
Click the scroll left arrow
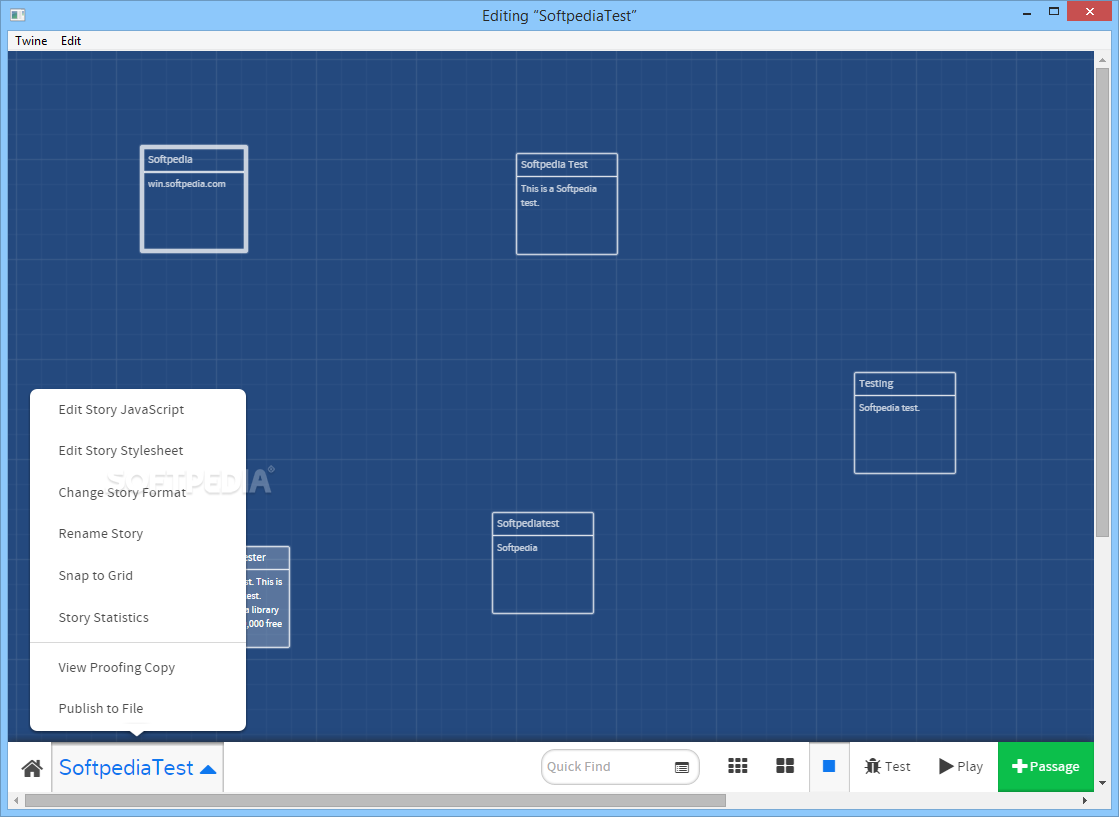16,801
